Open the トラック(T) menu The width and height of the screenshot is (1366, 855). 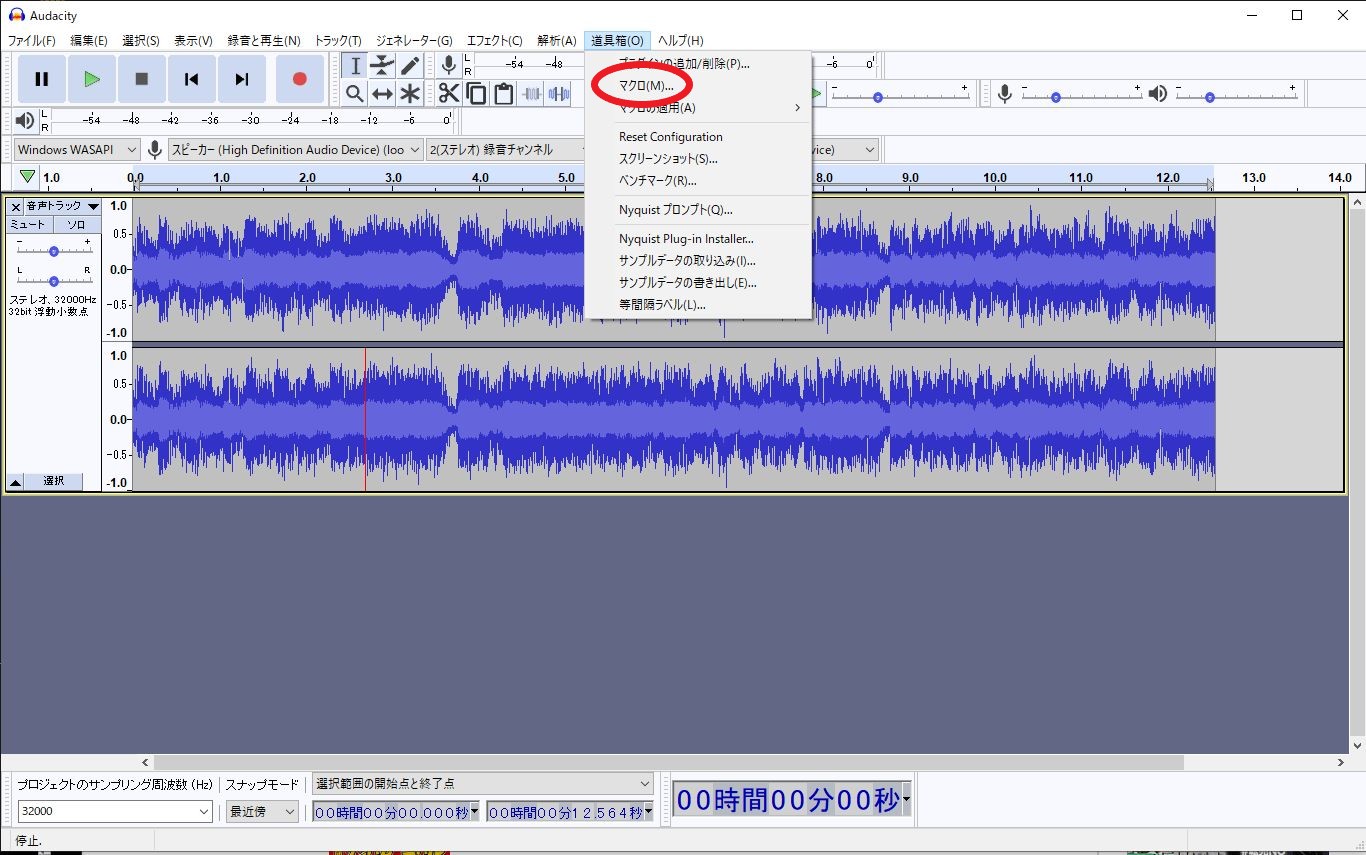(x=338, y=41)
